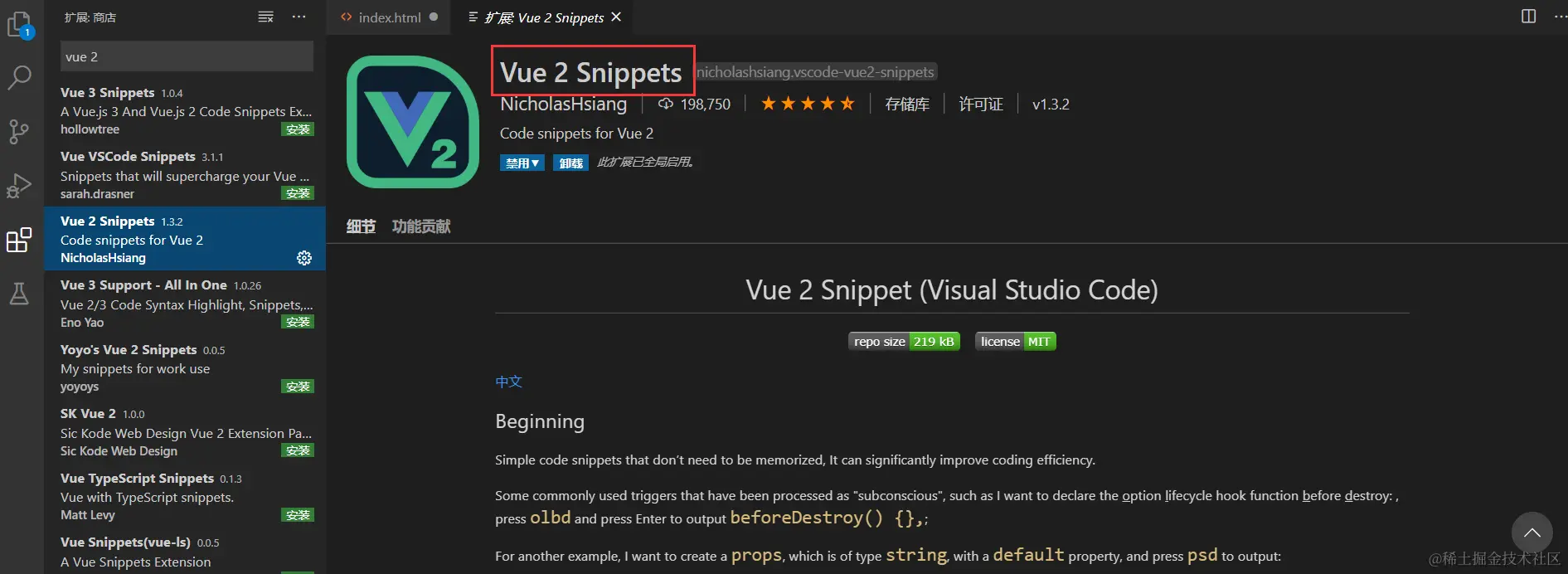
Task: Open the 中文 readme link
Action: pyautogui.click(x=508, y=382)
